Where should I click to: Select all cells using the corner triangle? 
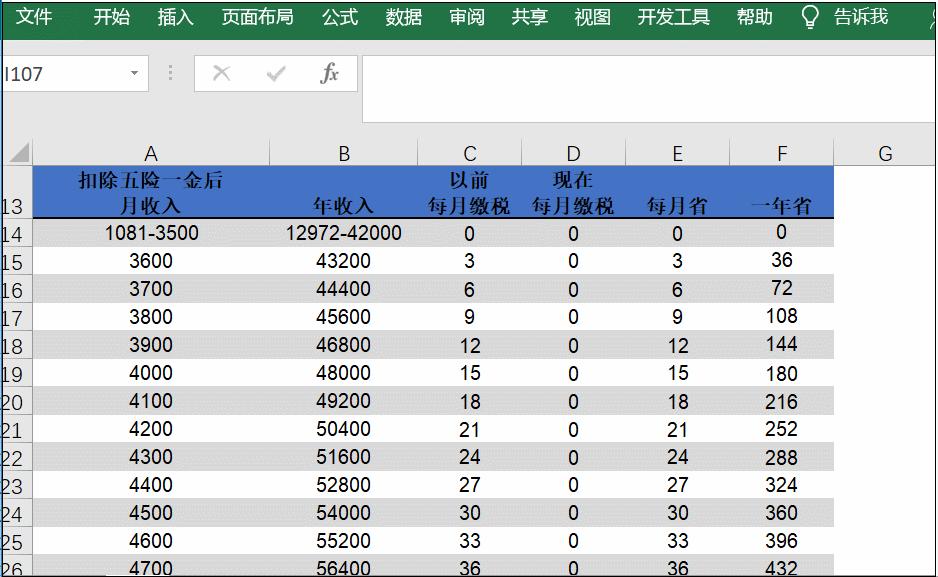[x=16, y=152]
